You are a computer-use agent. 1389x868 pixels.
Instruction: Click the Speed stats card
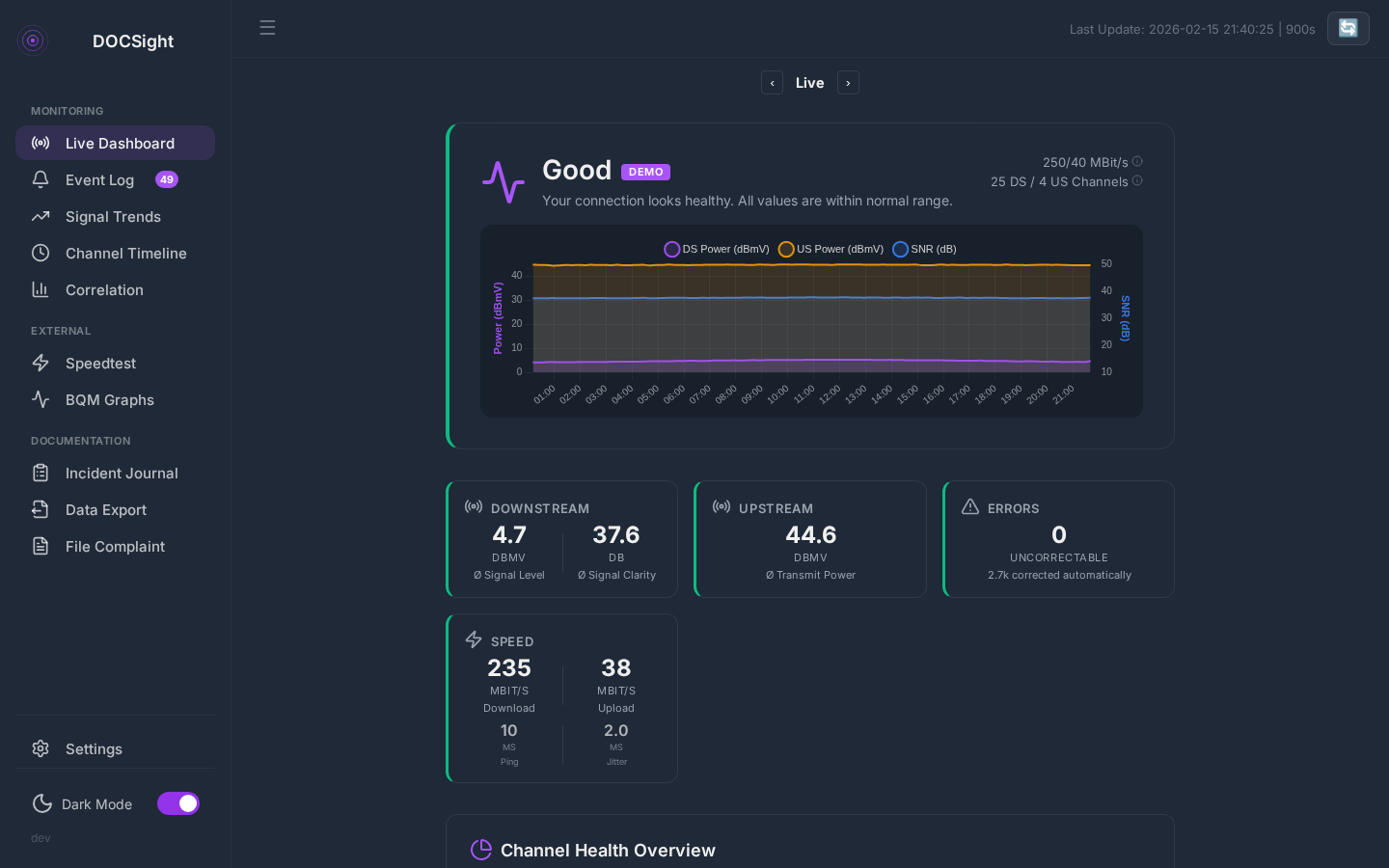[x=561, y=698]
